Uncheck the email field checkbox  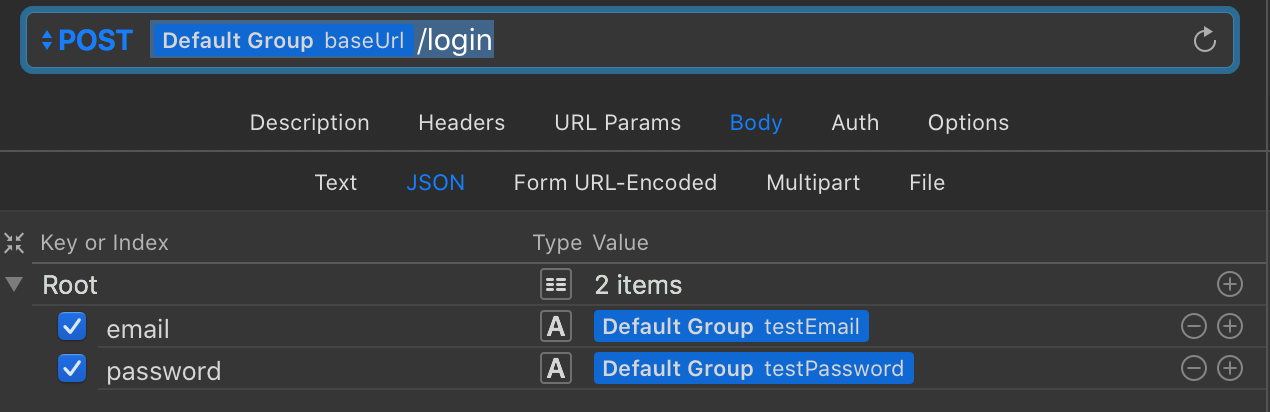click(72, 327)
